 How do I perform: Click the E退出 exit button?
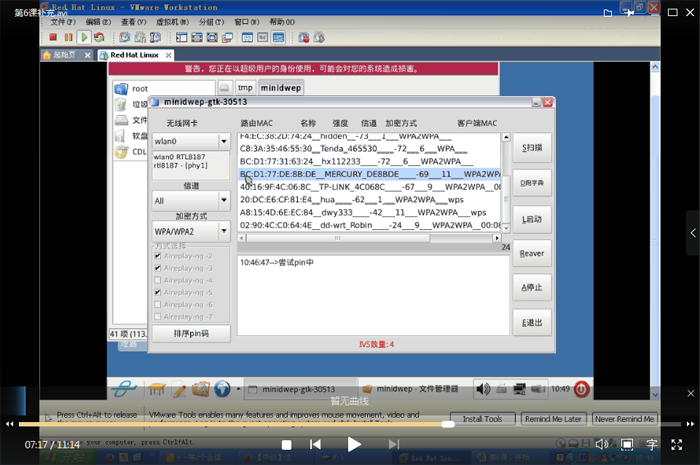tap(532, 322)
